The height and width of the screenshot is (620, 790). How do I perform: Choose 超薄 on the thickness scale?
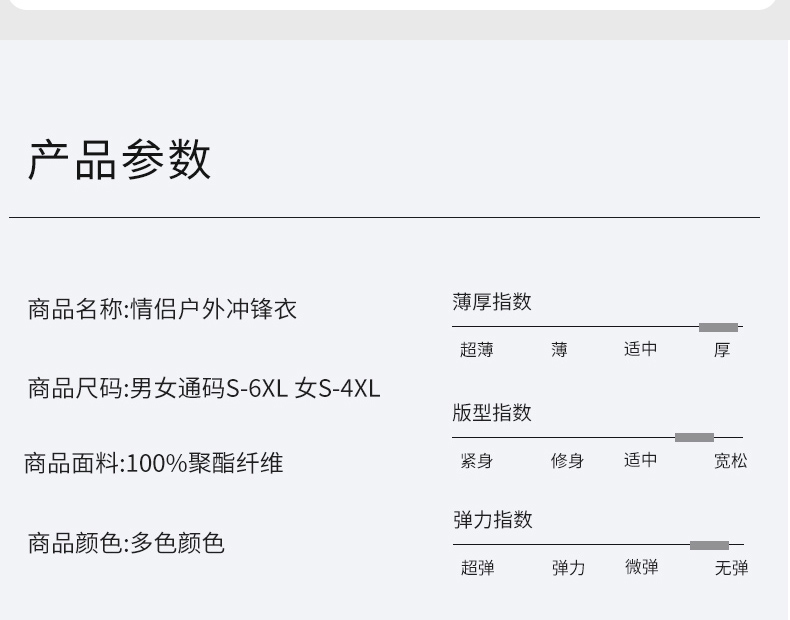click(x=476, y=350)
